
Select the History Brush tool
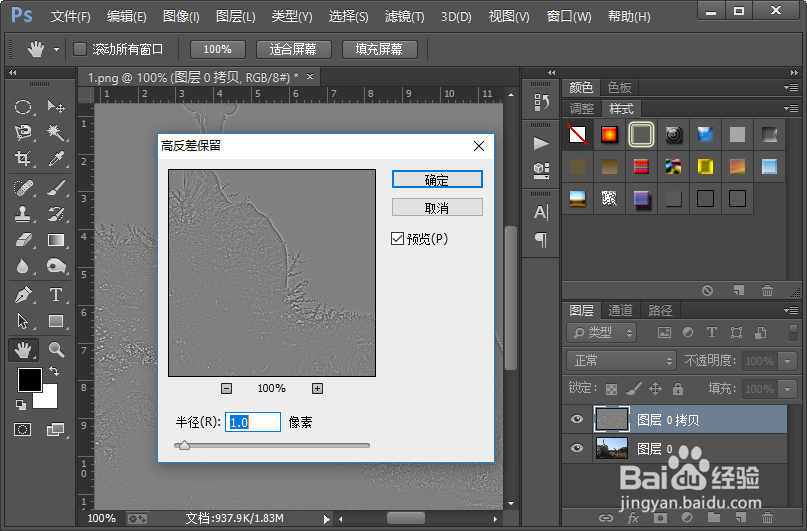pos(56,214)
